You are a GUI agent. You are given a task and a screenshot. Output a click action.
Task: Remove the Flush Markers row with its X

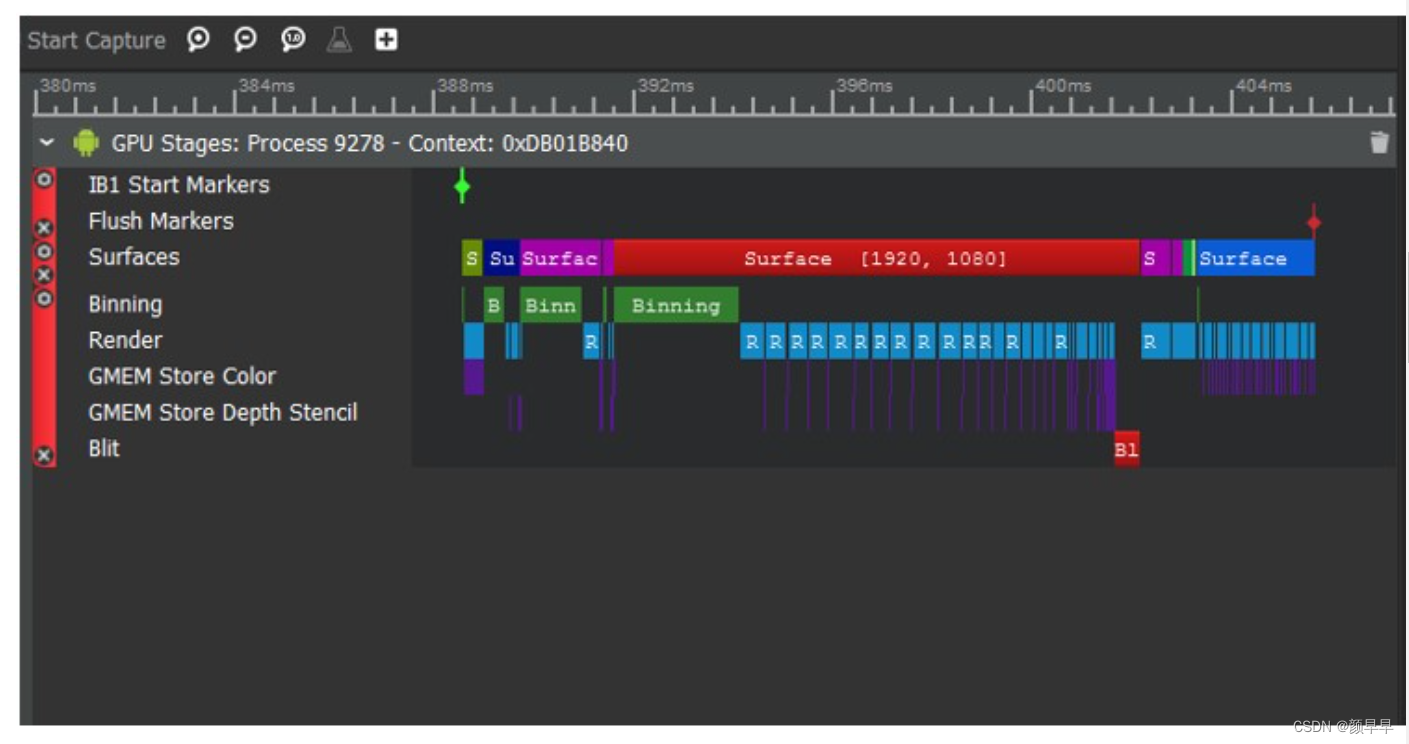click(43, 225)
